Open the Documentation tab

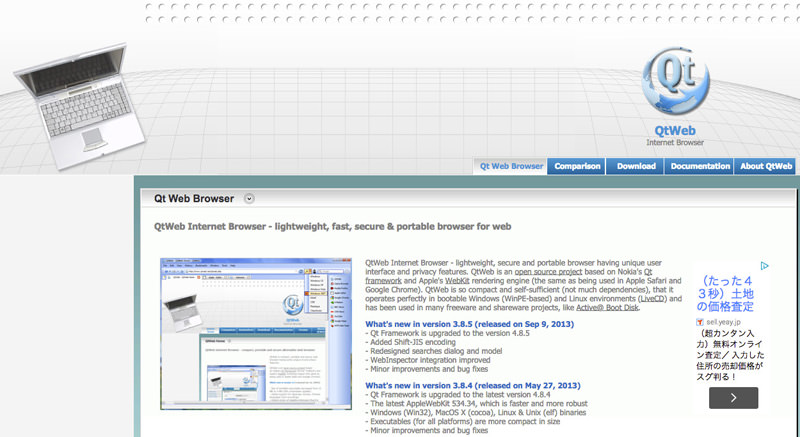tap(699, 166)
